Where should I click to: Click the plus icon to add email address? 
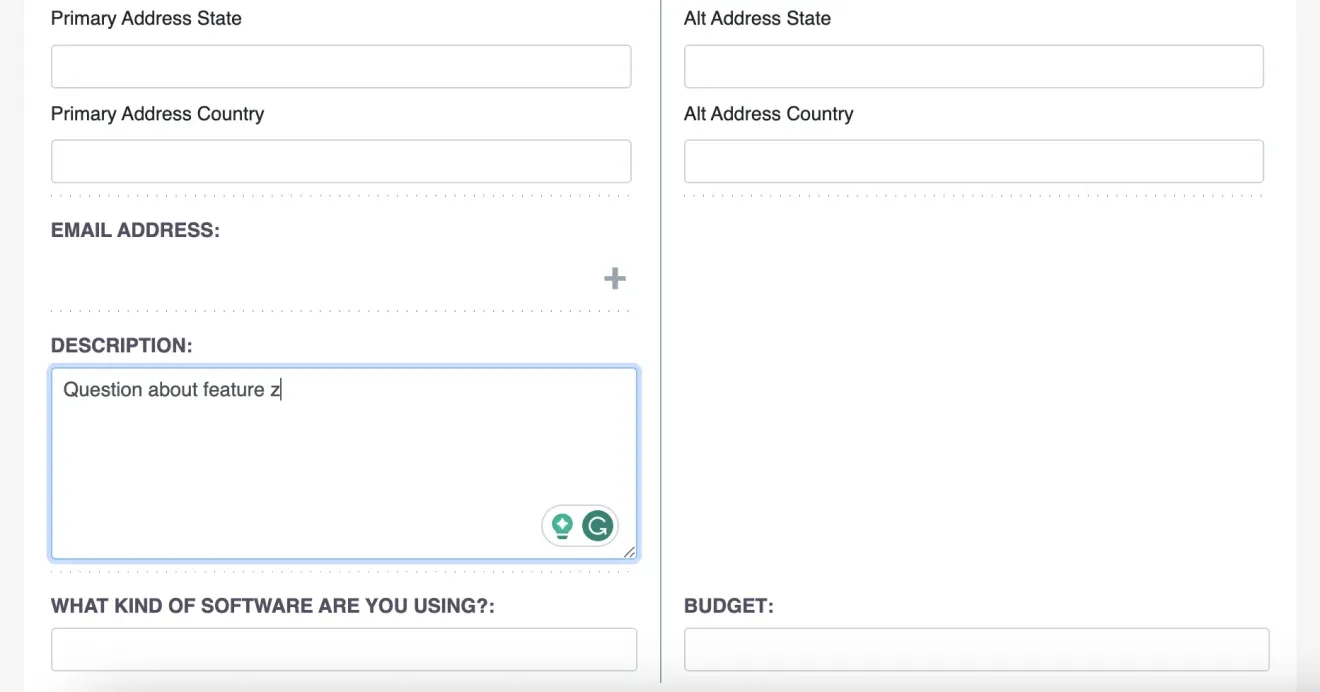[x=614, y=279]
